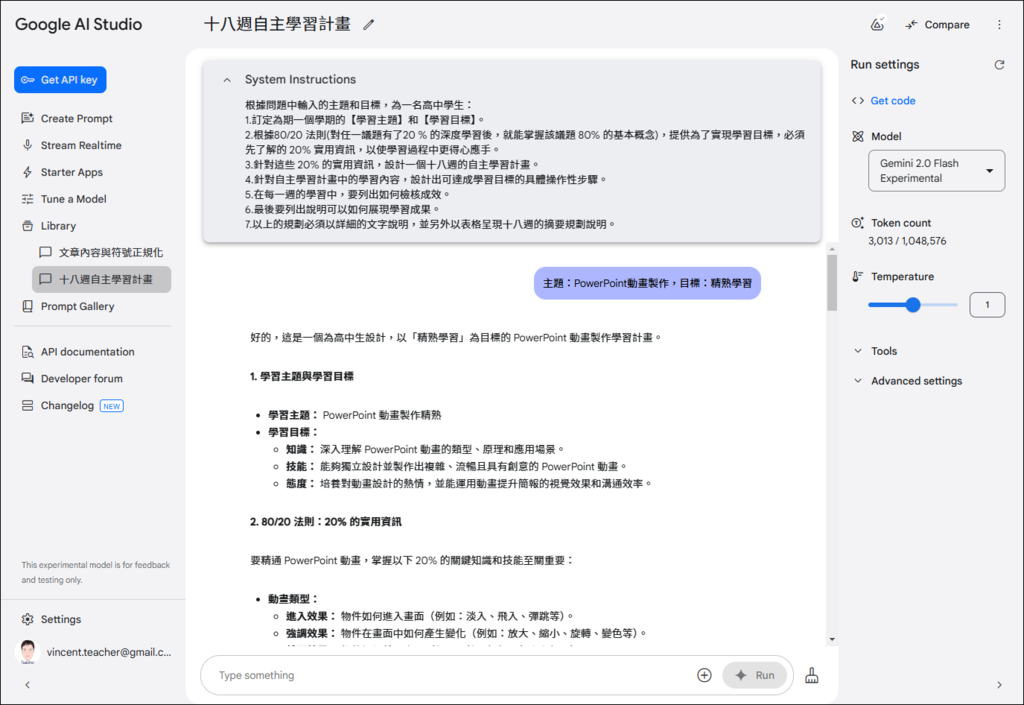Open the Changelog link
This screenshot has height=705, width=1024.
67,405
